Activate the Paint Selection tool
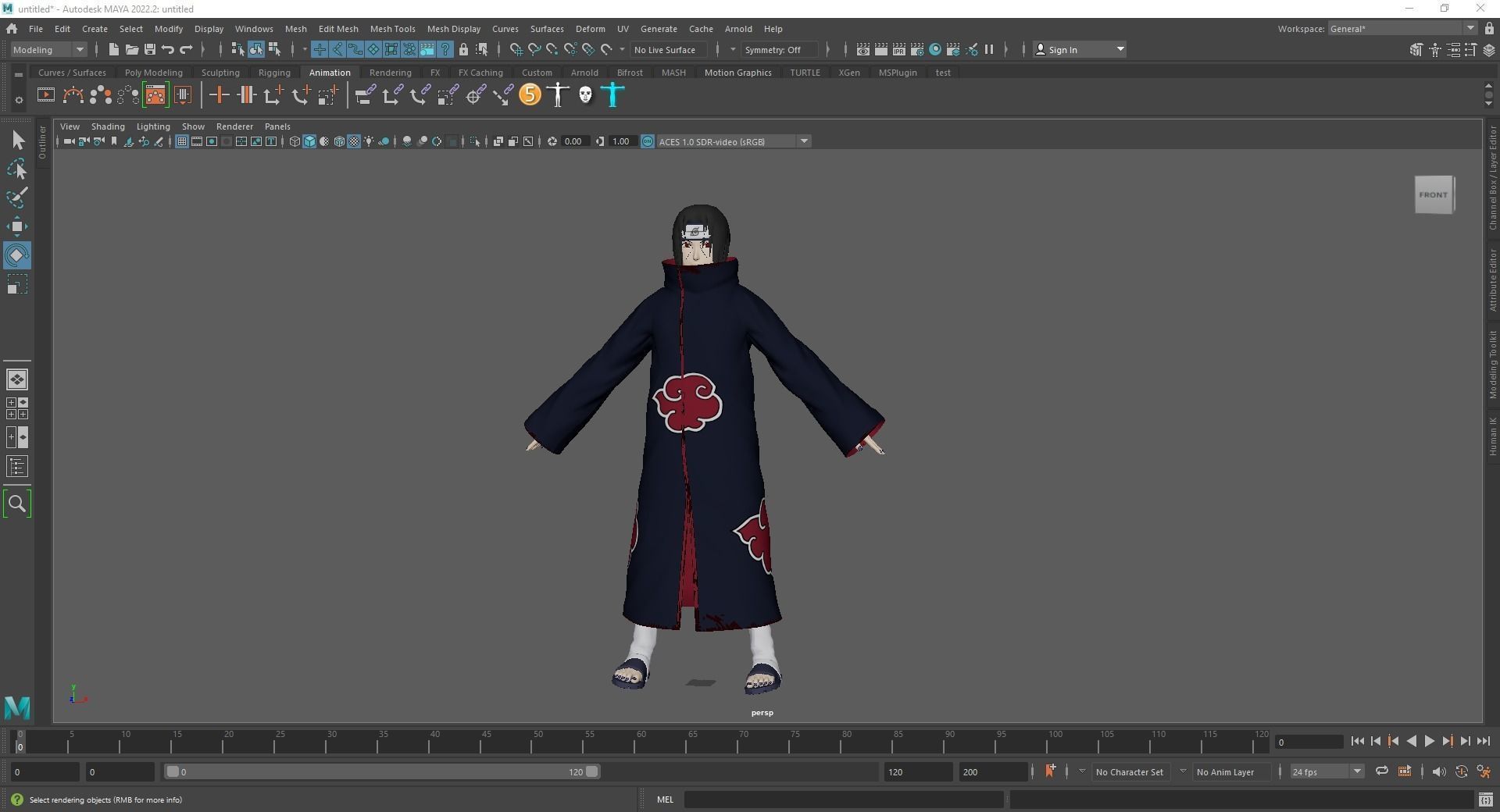The image size is (1500, 812). (x=17, y=198)
